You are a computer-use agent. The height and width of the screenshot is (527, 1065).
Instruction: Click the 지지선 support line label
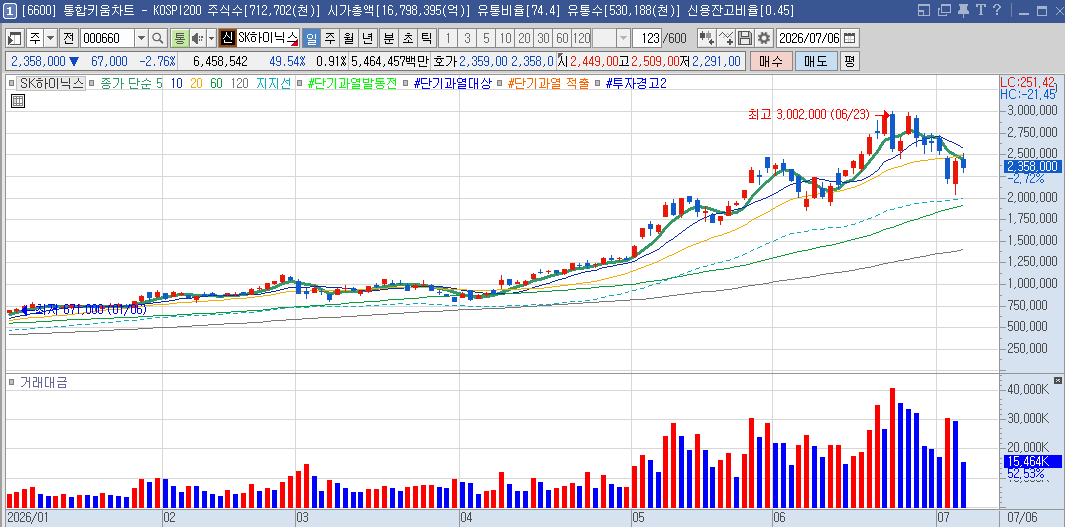coord(273,84)
